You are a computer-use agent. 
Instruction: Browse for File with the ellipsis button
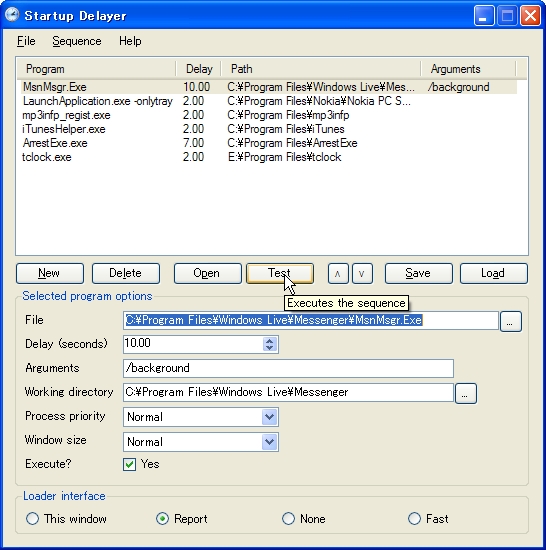511,321
